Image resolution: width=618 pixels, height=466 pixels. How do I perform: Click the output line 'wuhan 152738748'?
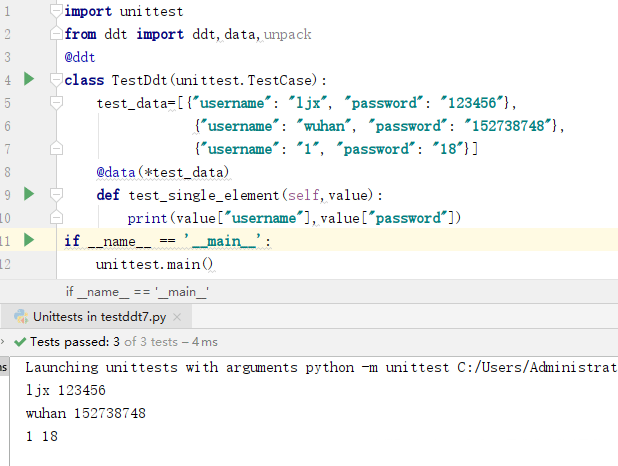[85, 413]
